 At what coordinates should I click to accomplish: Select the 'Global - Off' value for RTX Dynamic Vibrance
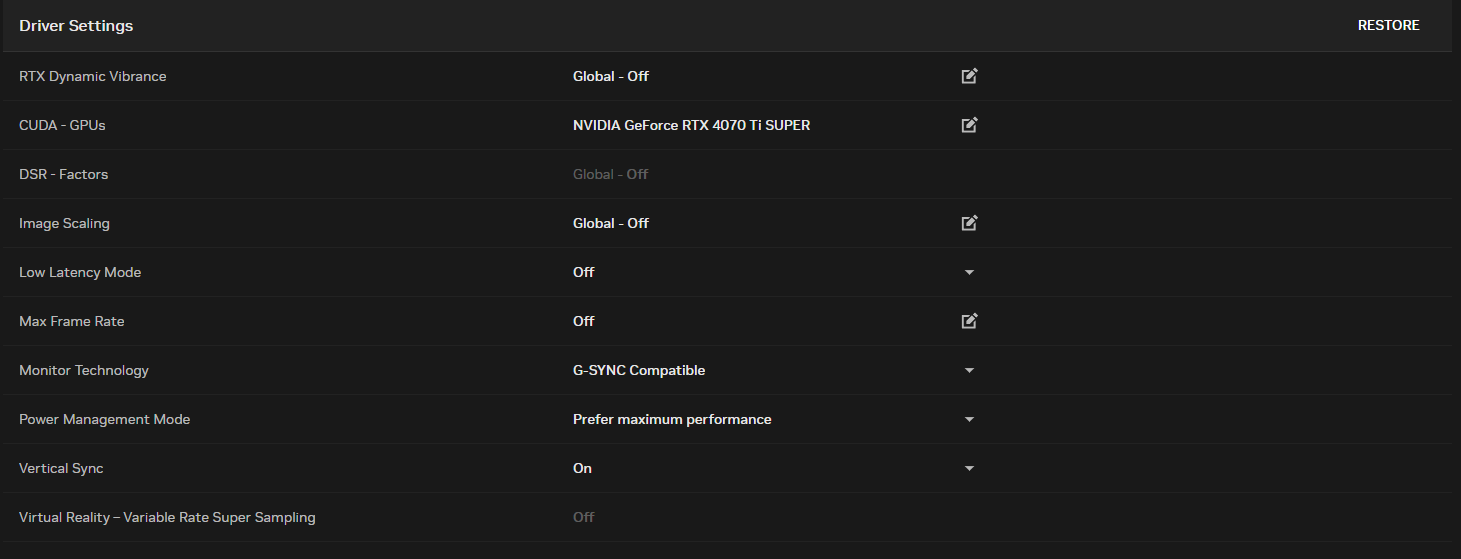[x=610, y=76]
